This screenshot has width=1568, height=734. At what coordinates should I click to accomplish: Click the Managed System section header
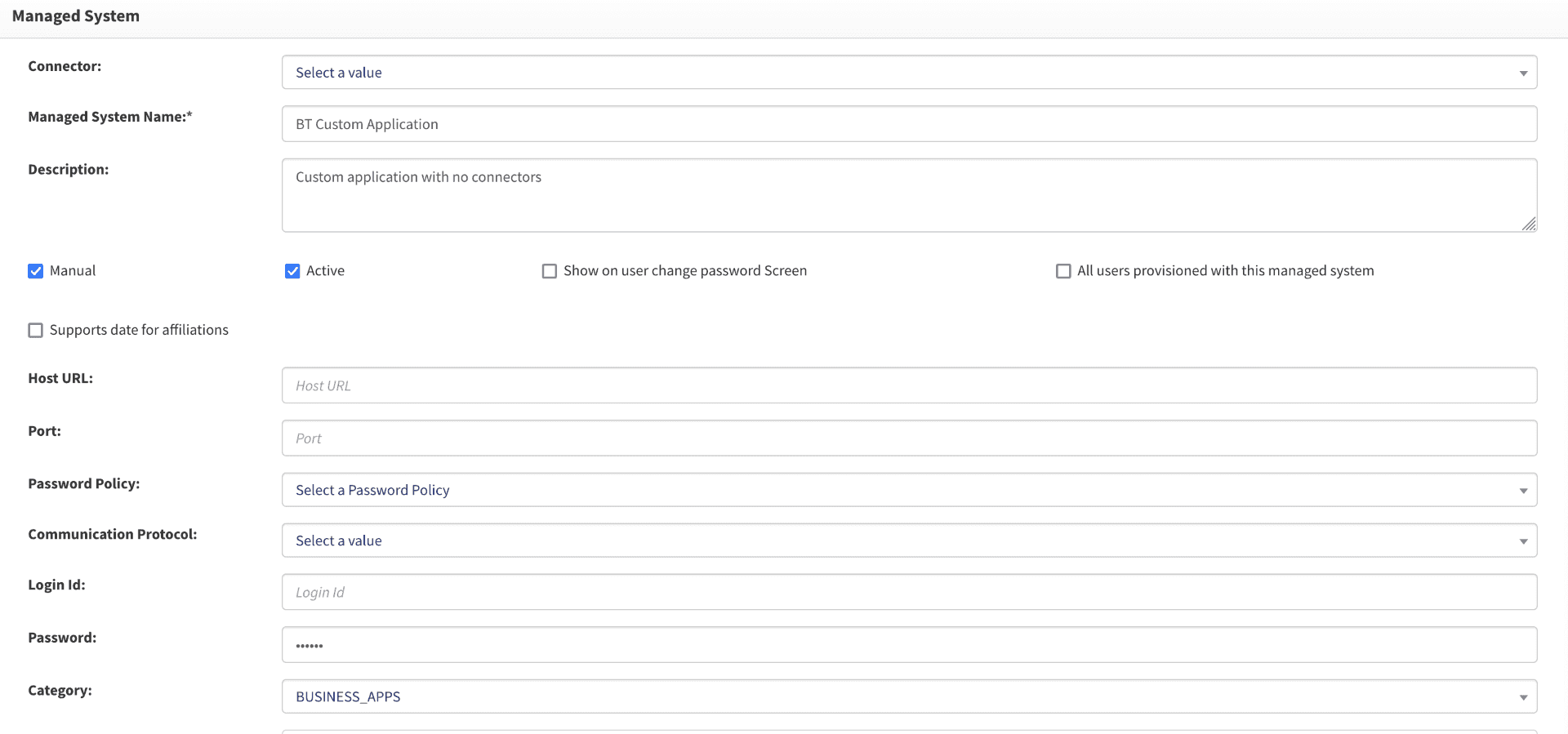[76, 16]
